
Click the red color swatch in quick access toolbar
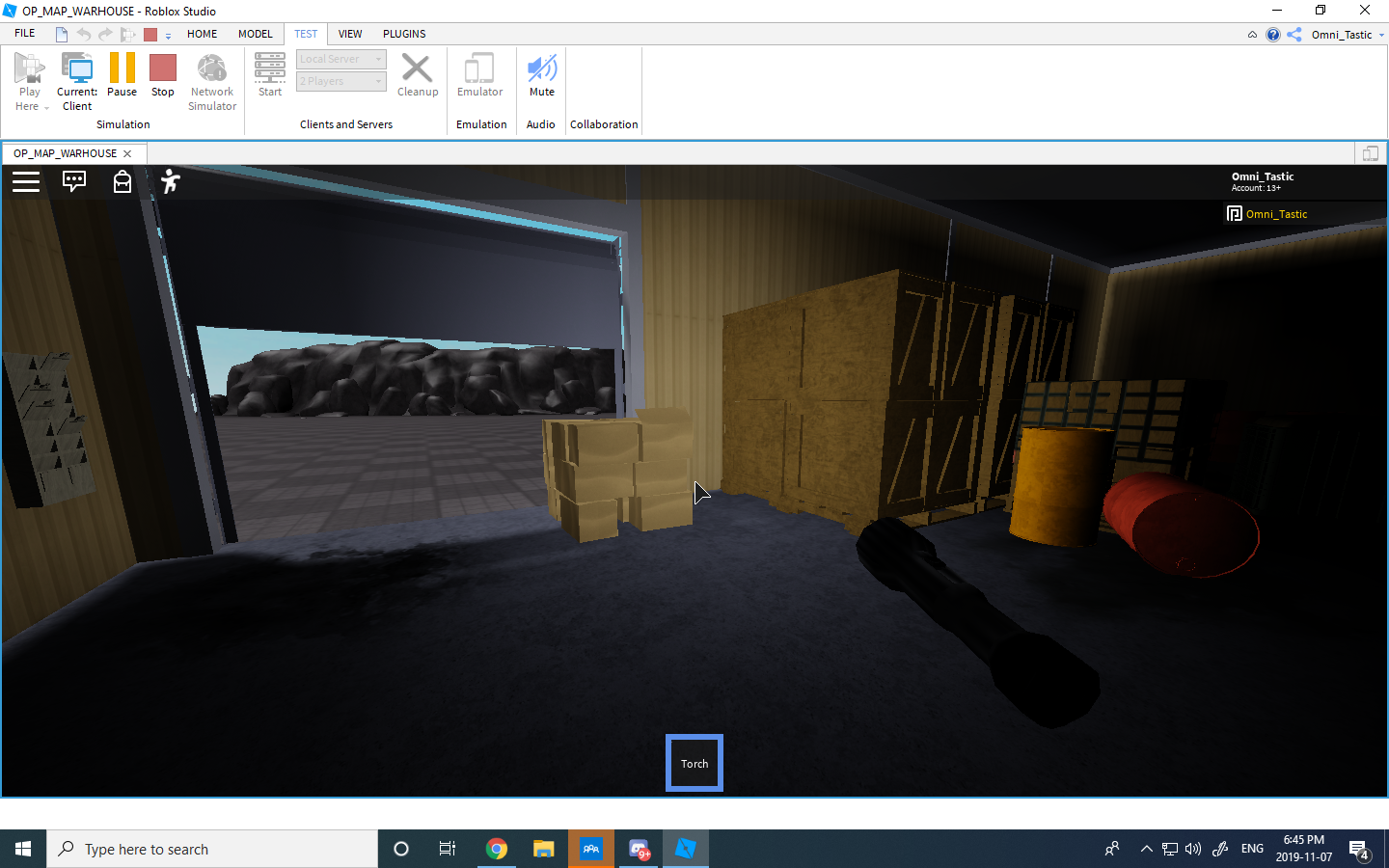tap(150, 33)
